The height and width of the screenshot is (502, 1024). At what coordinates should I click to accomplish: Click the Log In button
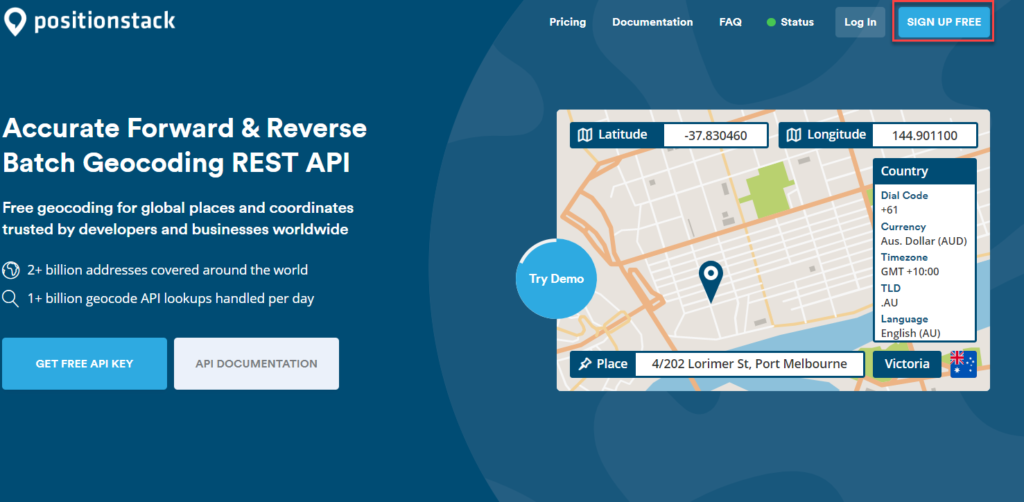[860, 22]
